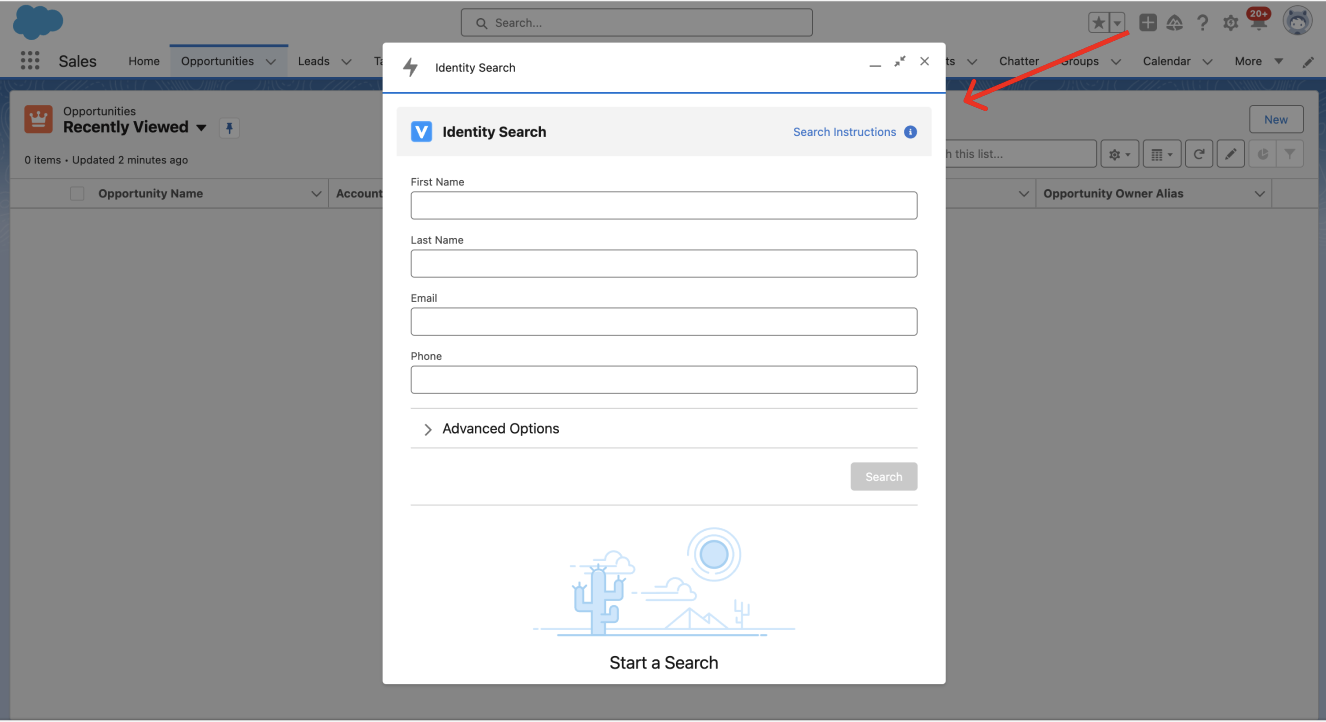This screenshot has width=1326, height=722.
Task: Switch to the Leads tab
Action: (x=313, y=61)
